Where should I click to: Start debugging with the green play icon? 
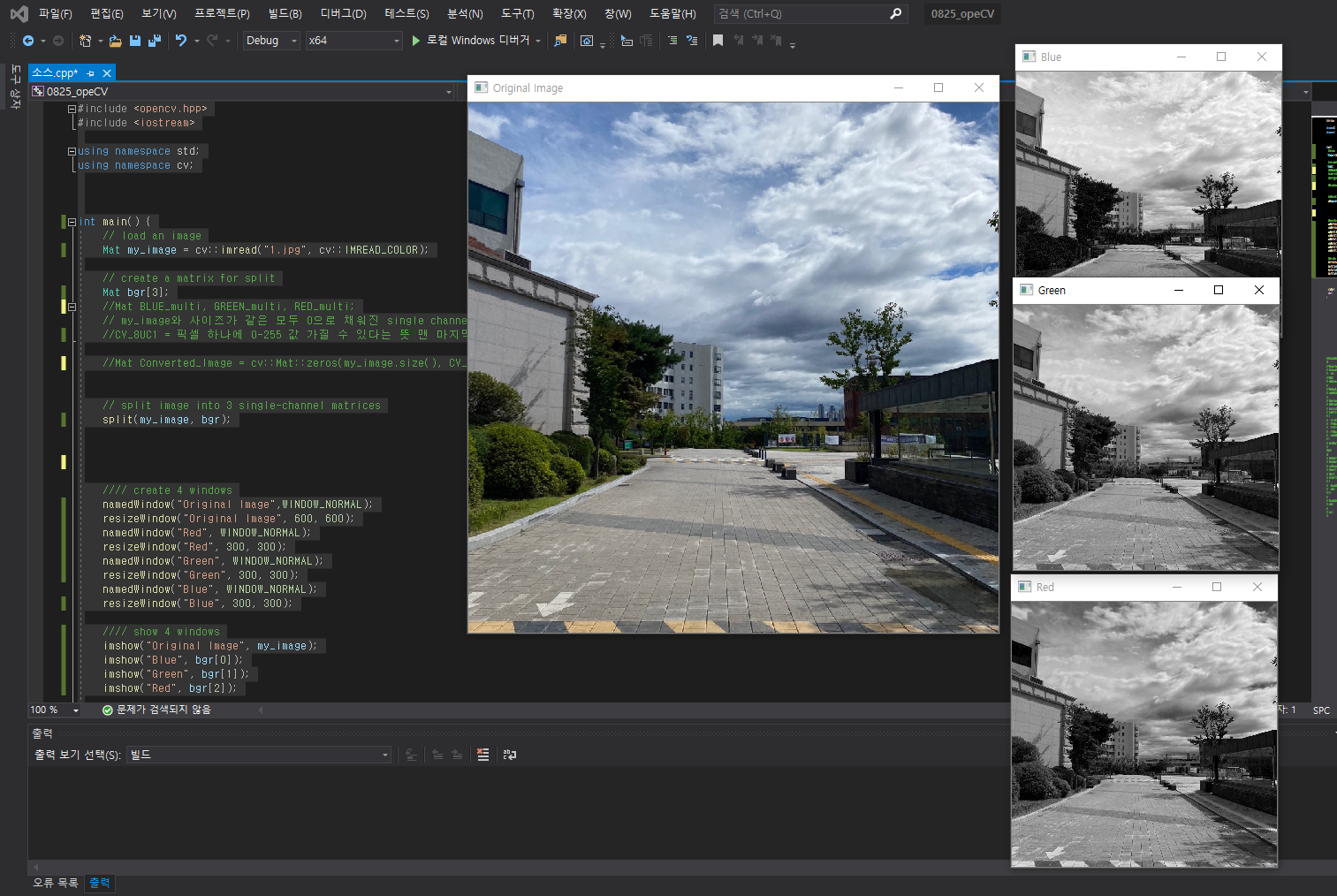coord(416,41)
